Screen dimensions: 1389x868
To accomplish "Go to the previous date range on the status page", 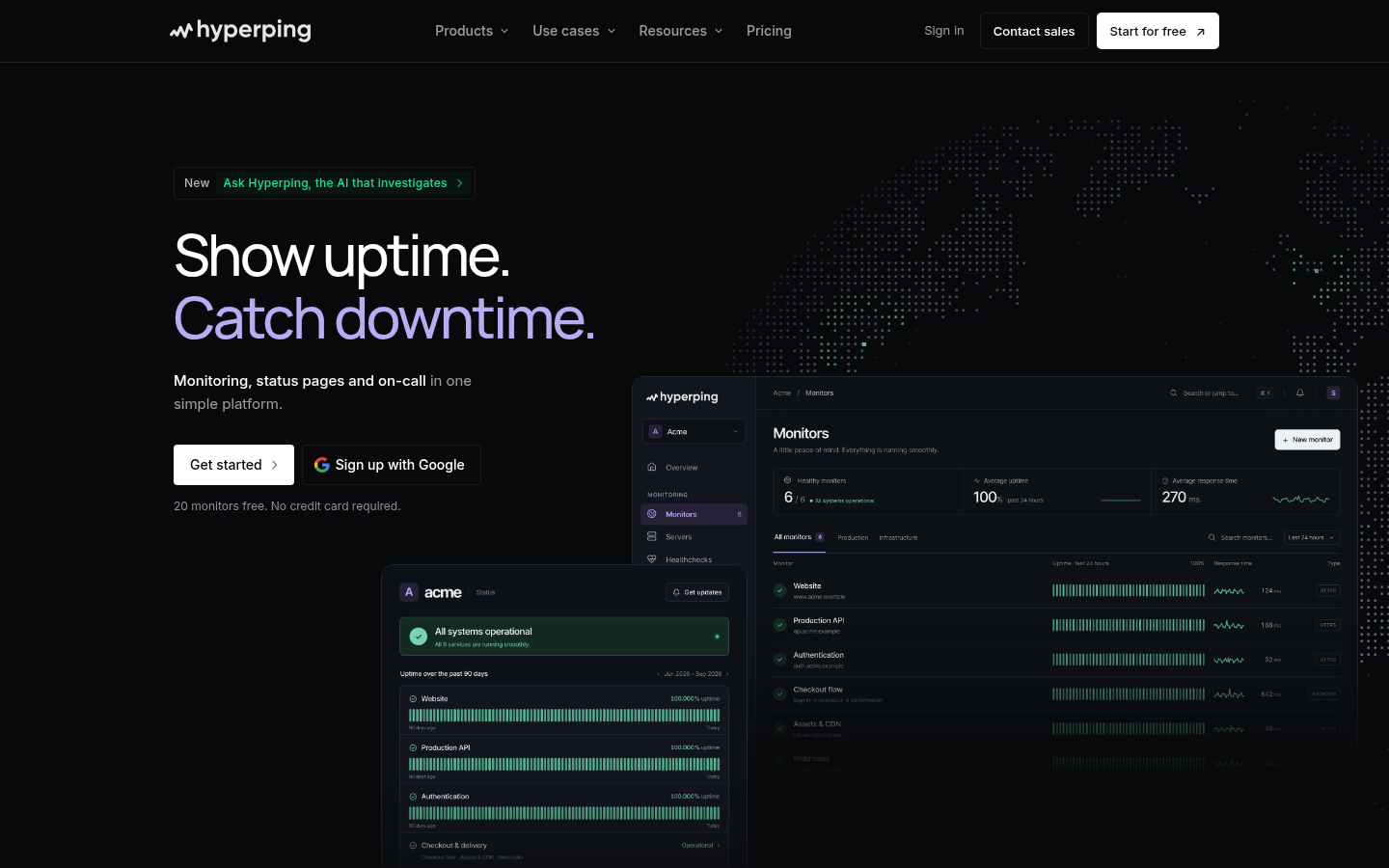I will point(659,674).
